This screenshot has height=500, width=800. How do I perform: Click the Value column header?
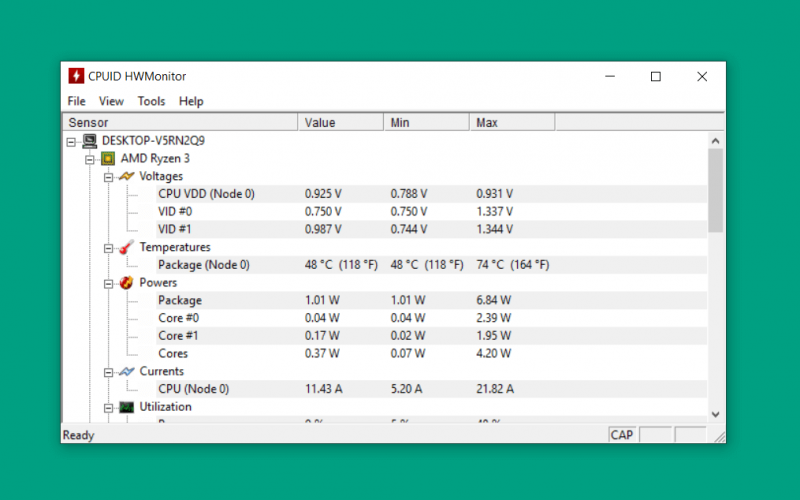pos(340,122)
